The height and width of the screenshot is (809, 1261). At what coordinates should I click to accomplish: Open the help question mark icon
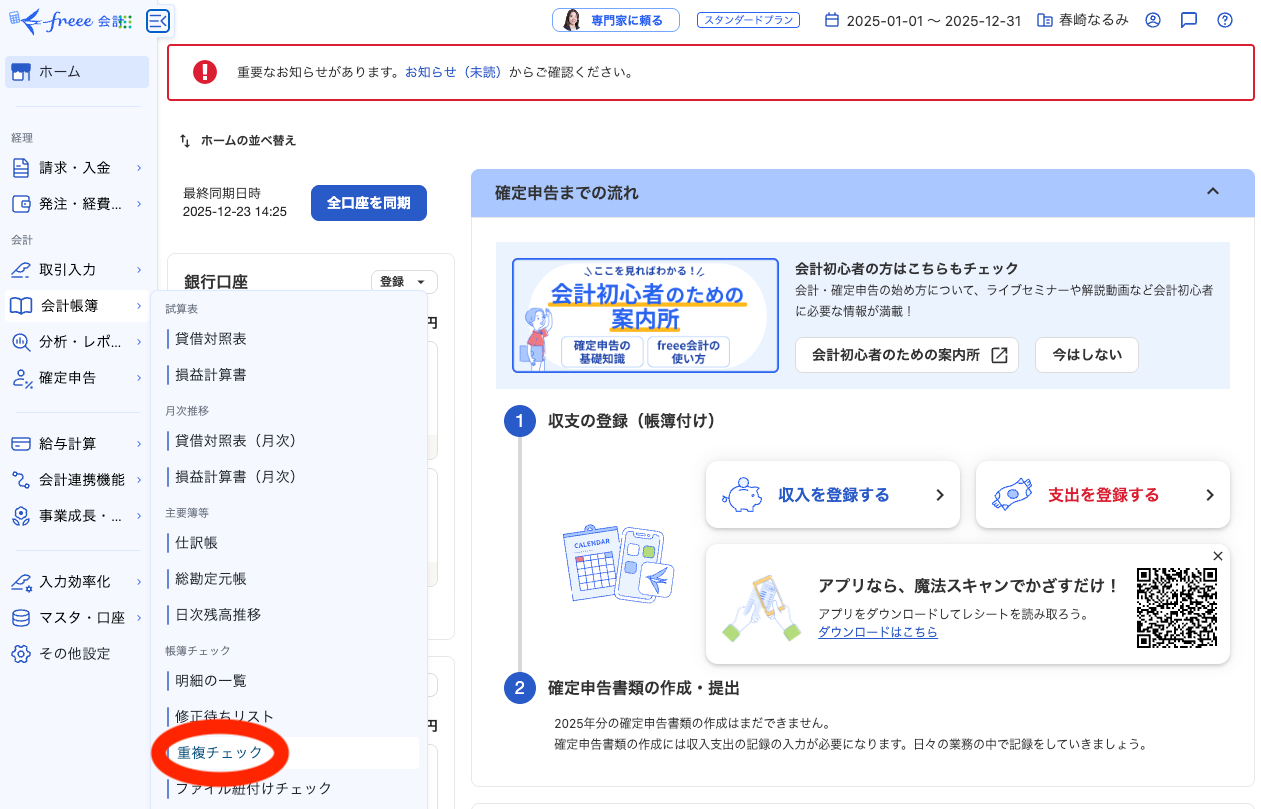click(x=1224, y=19)
